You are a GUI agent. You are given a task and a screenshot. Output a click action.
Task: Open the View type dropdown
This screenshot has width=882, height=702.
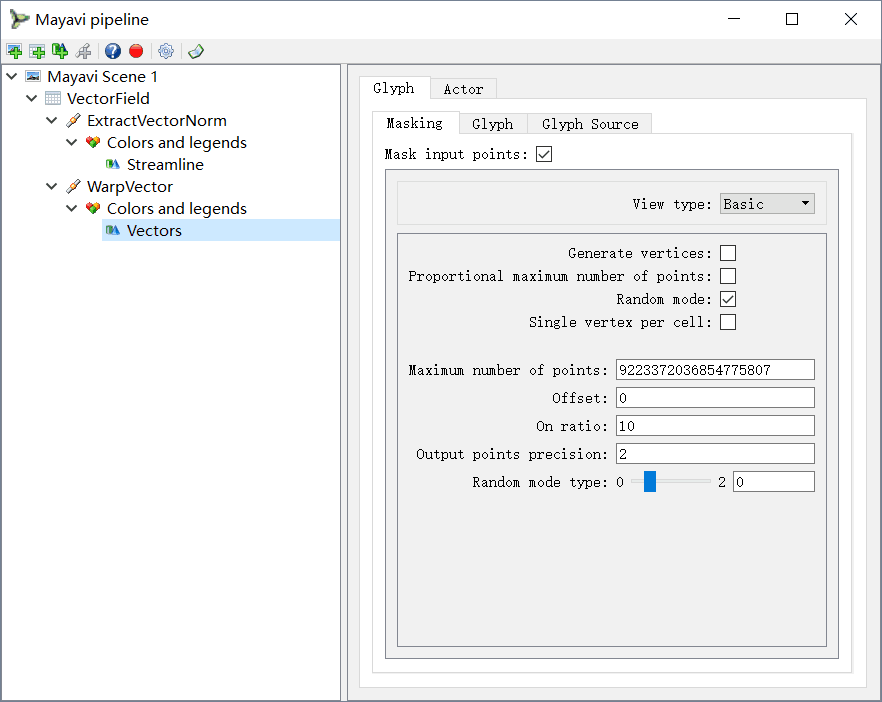point(766,203)
